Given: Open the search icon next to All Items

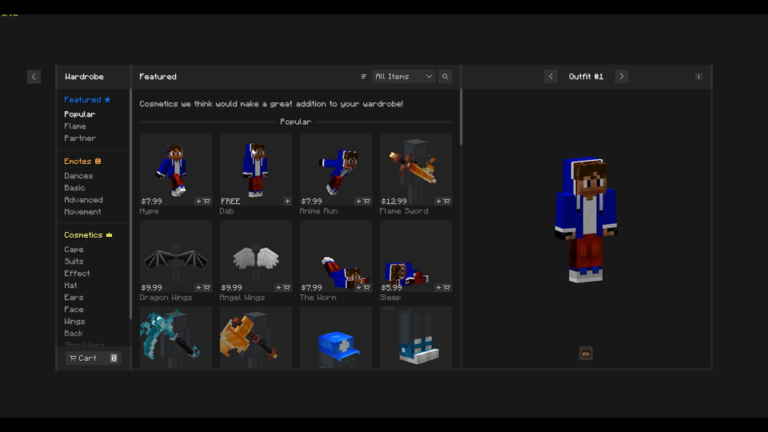Looking at the screenshot, I should coord(445,77).
